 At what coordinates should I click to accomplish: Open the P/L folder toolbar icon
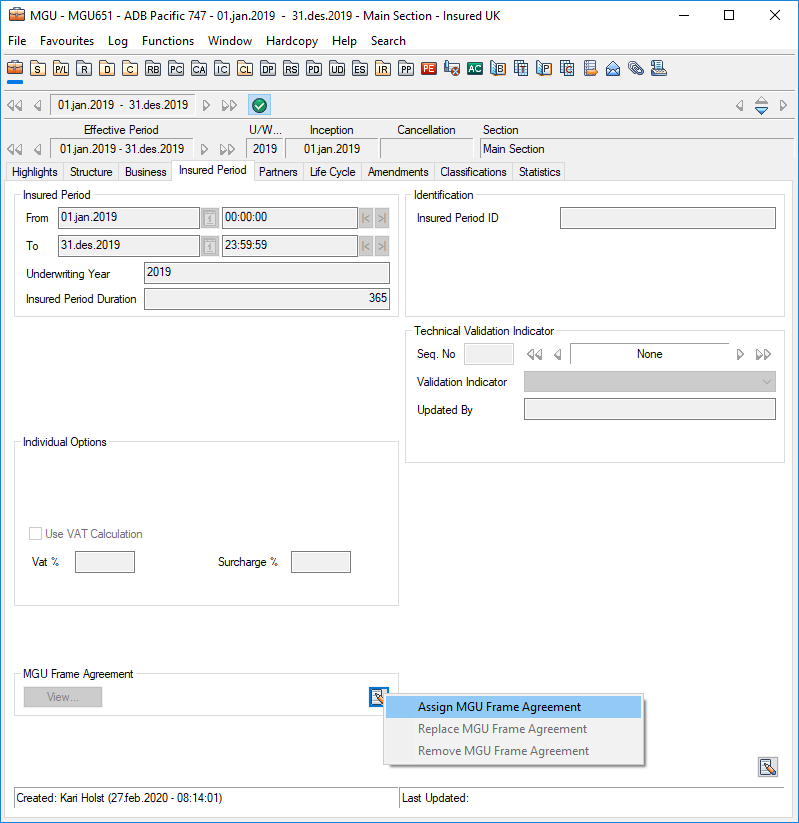click(61, 69)
